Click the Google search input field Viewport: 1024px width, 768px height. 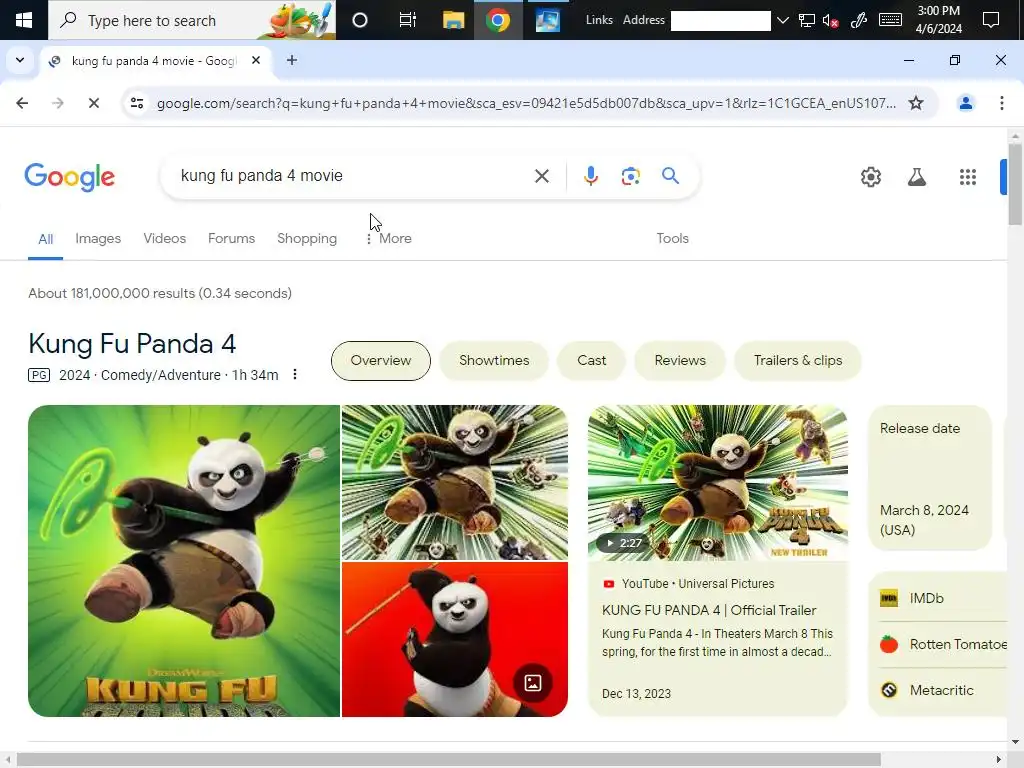click(353, 176)
